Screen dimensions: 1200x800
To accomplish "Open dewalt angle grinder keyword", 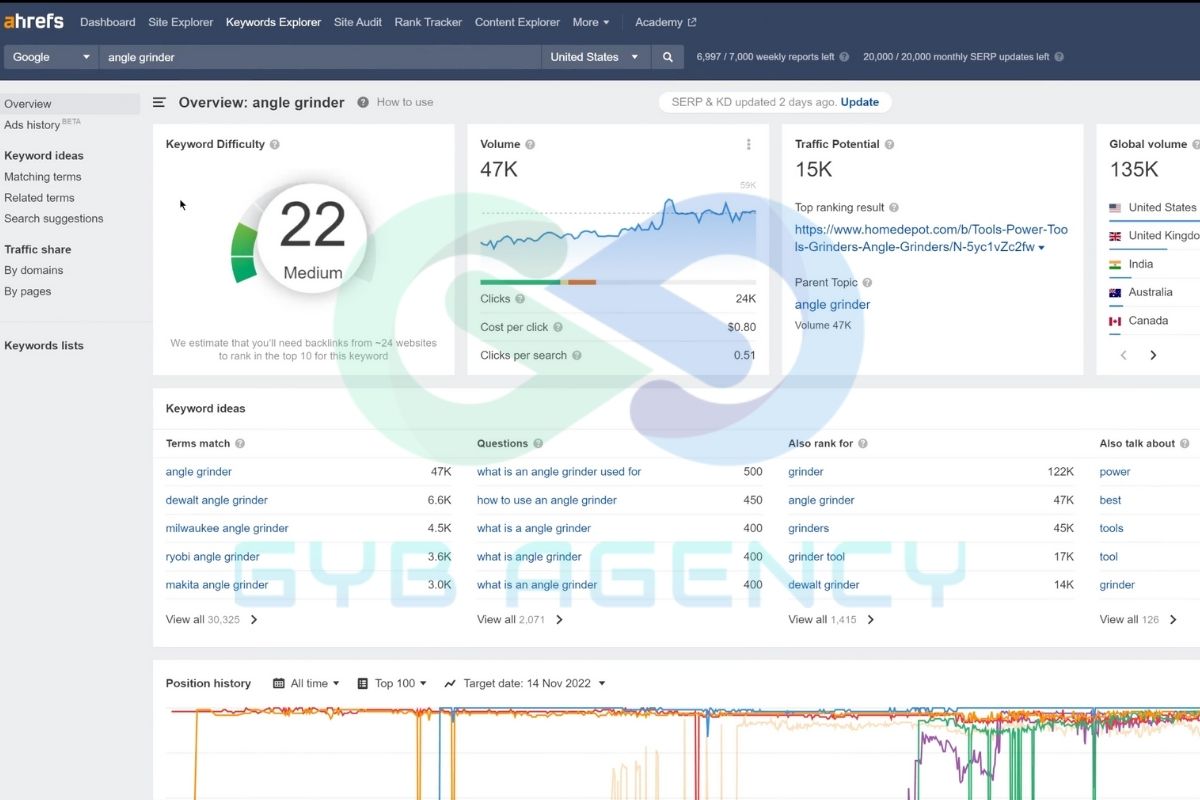I will click(x=217, y=500).
